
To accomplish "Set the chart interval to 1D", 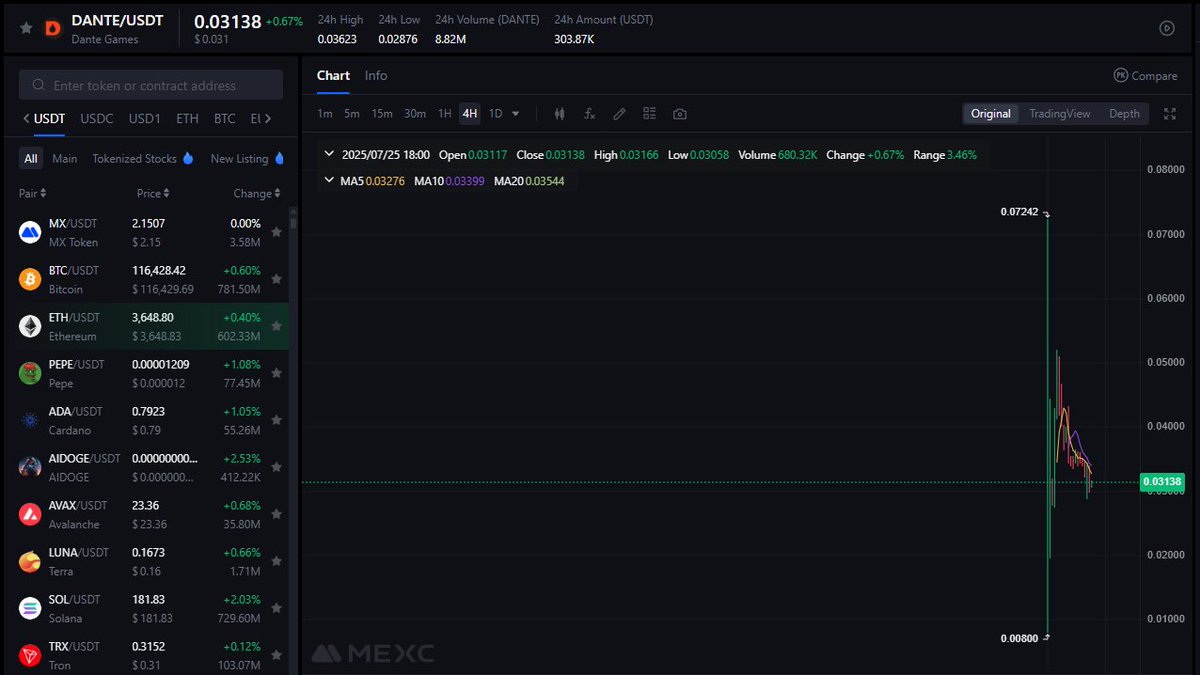I will pos(495,114).
